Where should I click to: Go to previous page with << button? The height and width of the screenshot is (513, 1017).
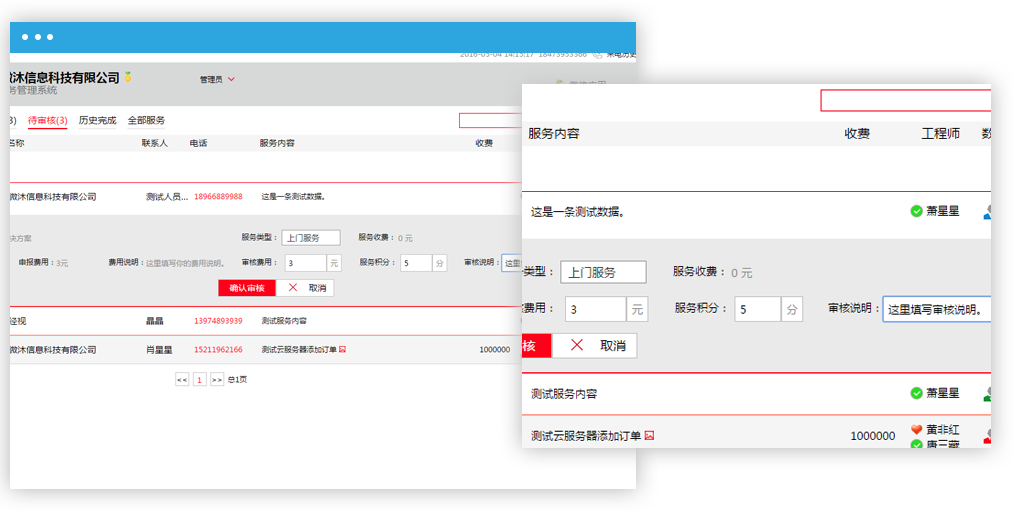(182, 380)
